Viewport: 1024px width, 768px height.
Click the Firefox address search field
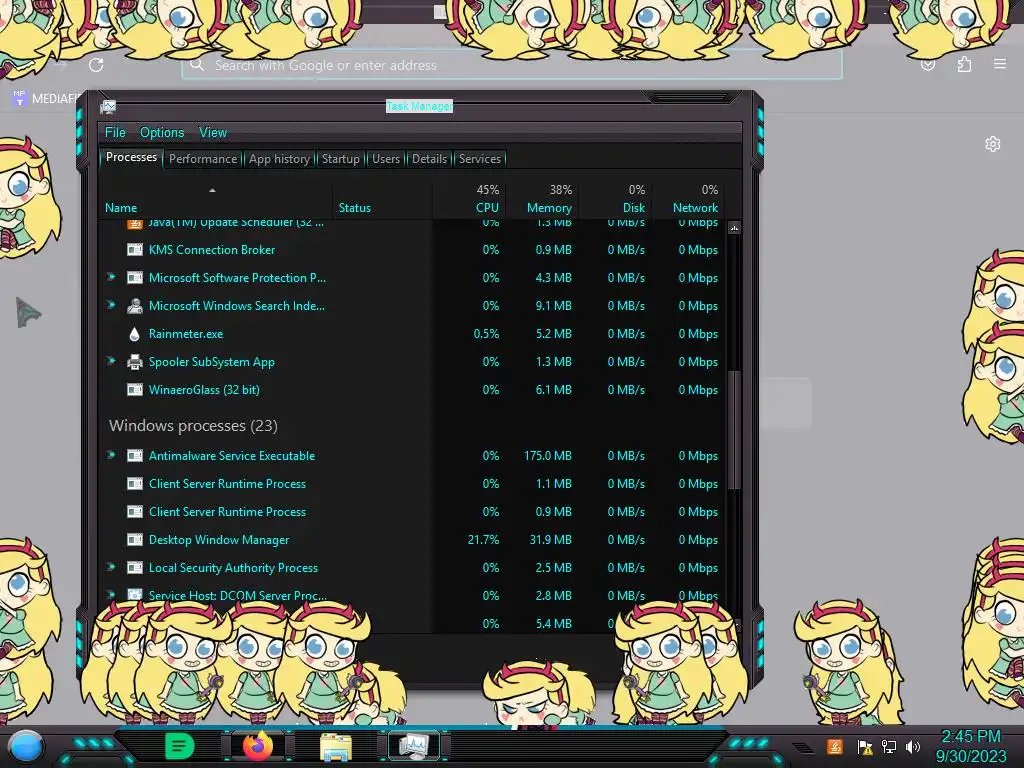point(511,65)
